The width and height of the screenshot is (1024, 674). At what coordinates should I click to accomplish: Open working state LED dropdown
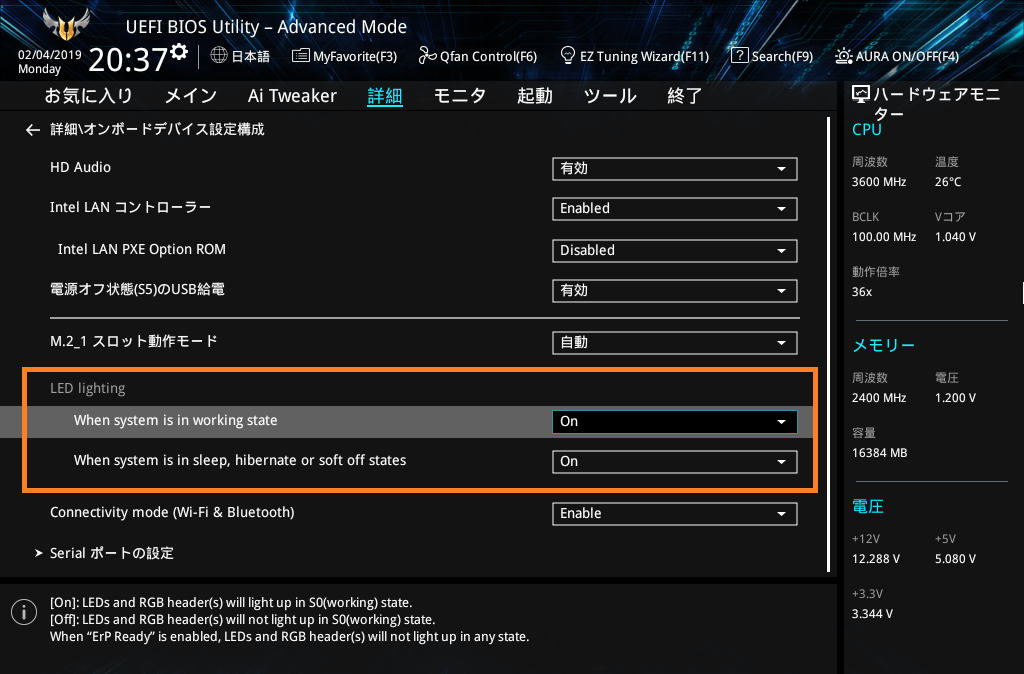point(675,422)
